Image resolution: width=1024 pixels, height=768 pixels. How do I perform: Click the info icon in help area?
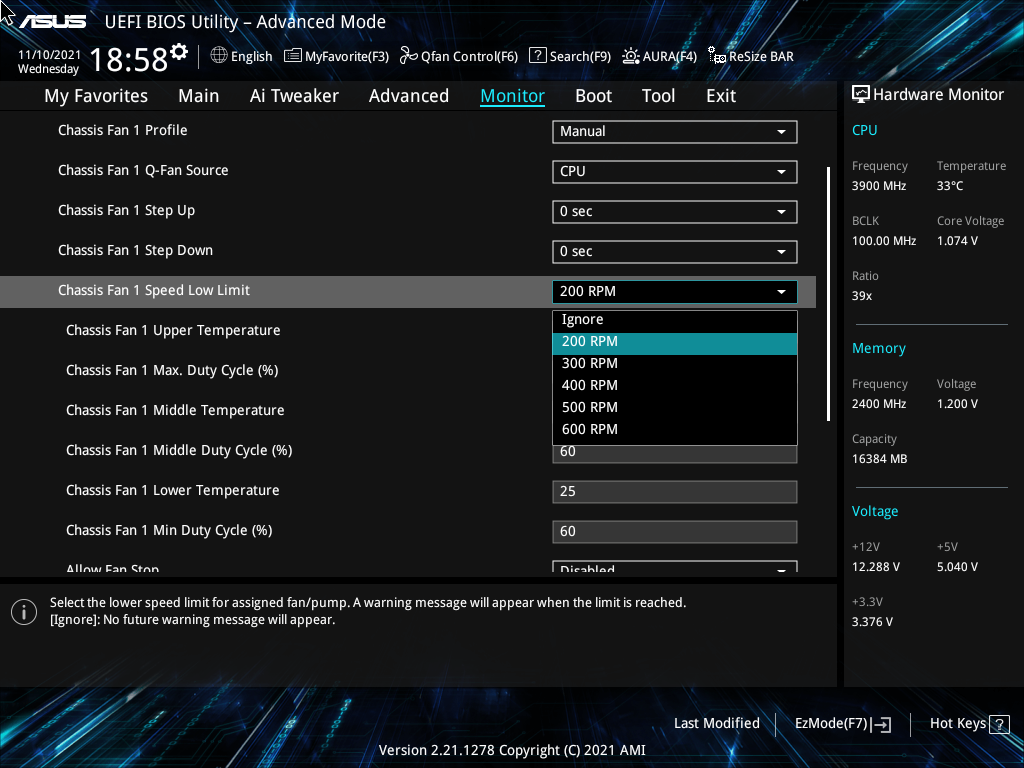24,612
